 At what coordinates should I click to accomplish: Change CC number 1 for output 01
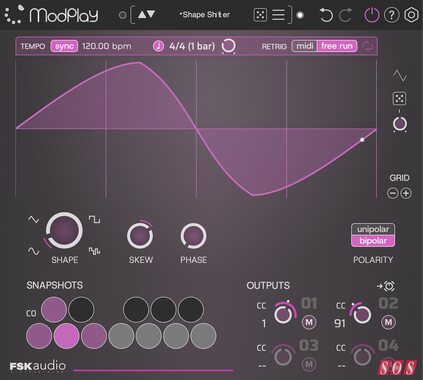[264, 323]
